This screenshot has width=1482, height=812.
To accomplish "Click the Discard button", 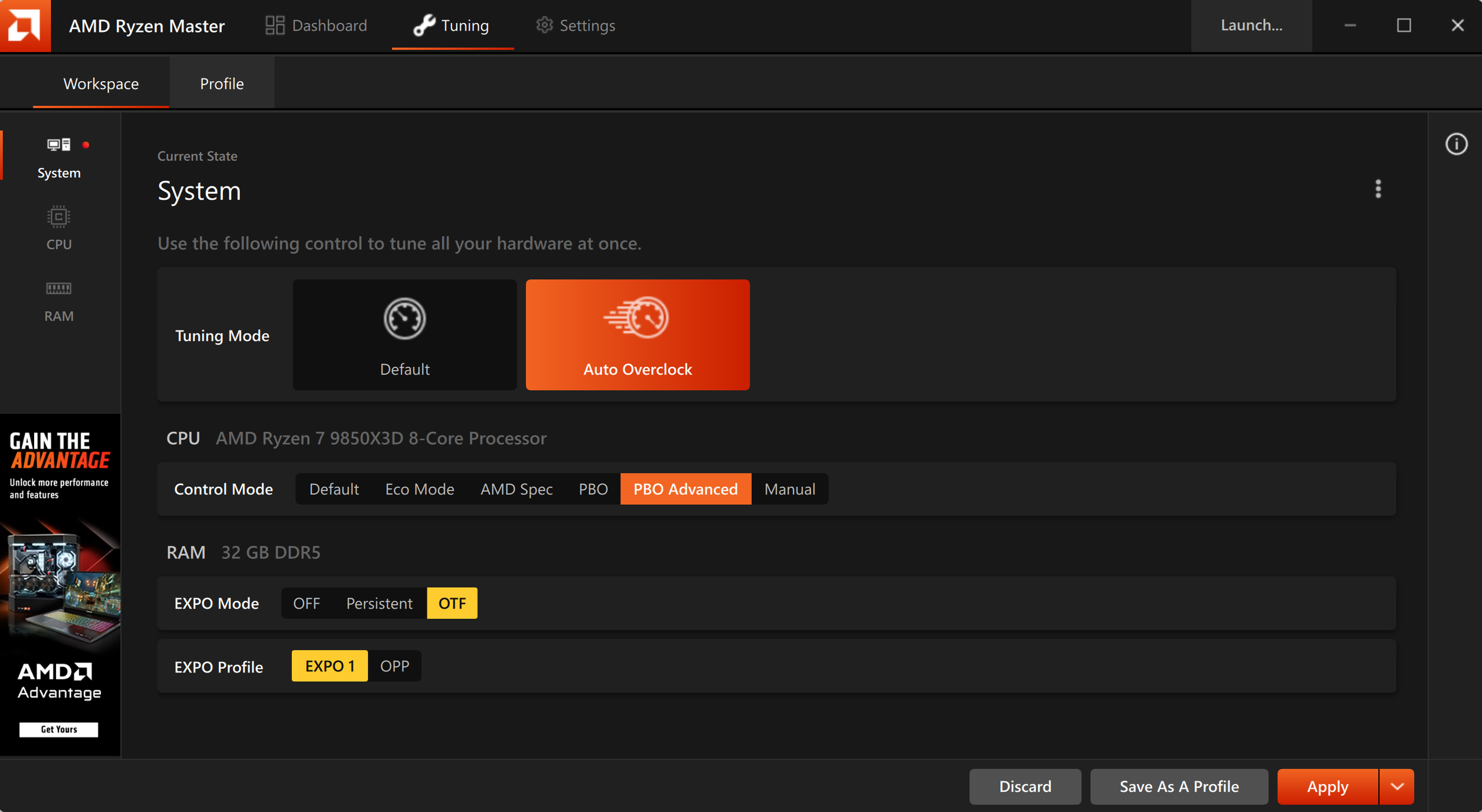I will click(1025, 787).
